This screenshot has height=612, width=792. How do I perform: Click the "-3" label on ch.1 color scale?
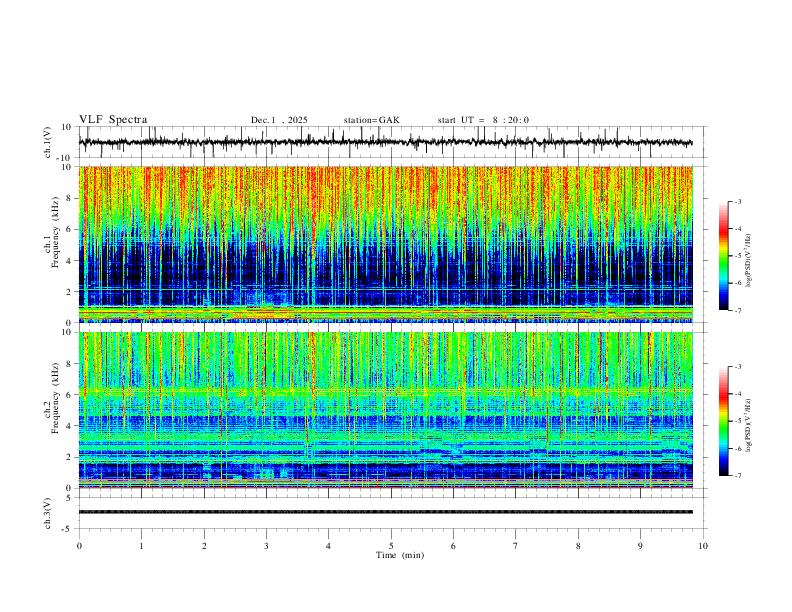click(738, 201)
